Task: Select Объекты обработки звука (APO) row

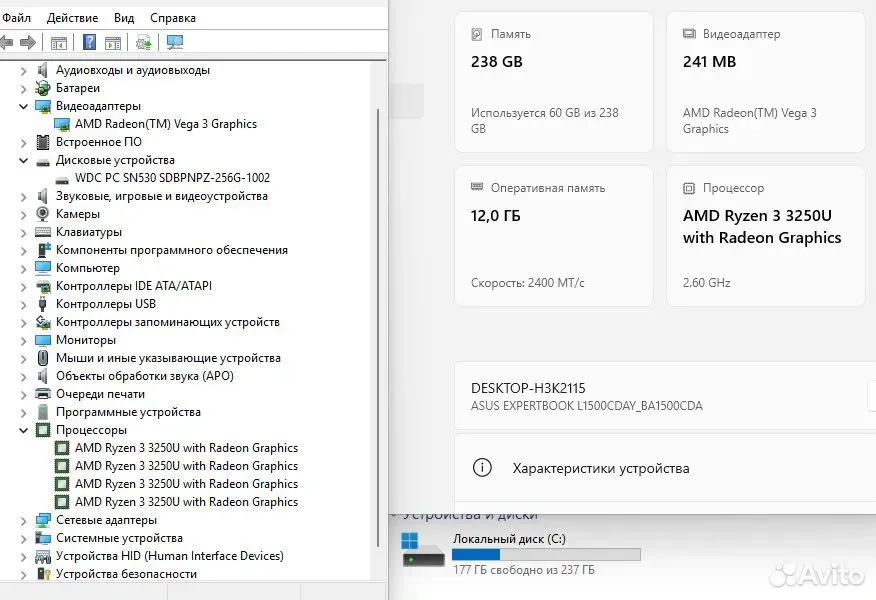Action: point(145,376)
